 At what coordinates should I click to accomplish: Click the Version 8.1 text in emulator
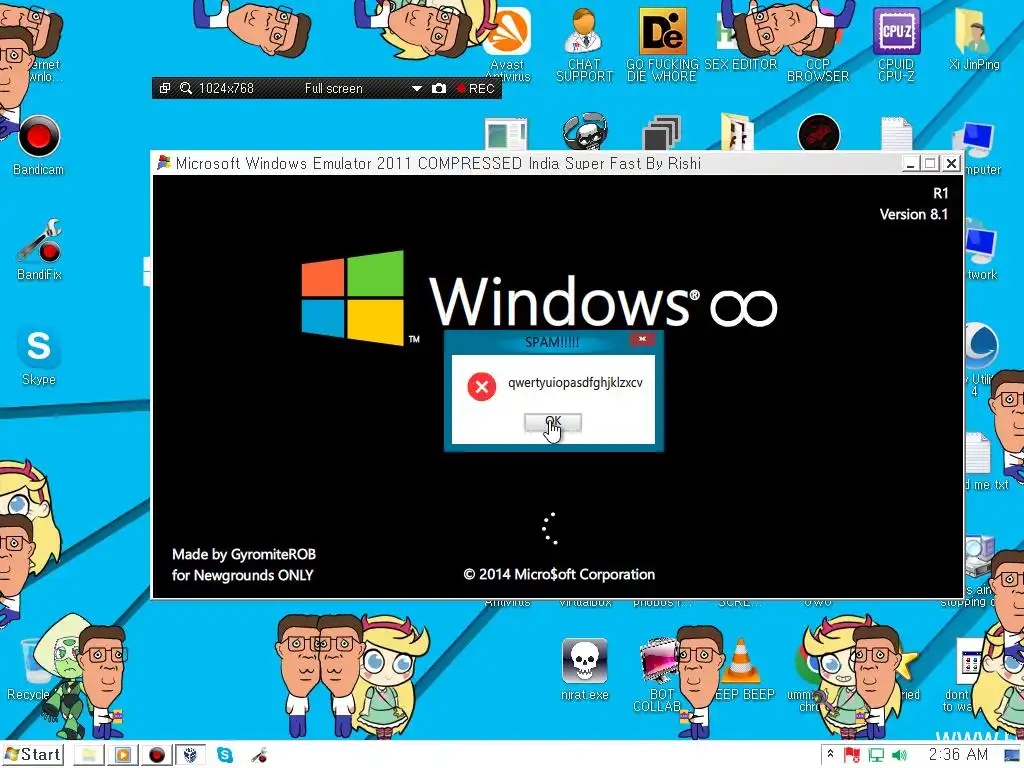pos(913,214)
